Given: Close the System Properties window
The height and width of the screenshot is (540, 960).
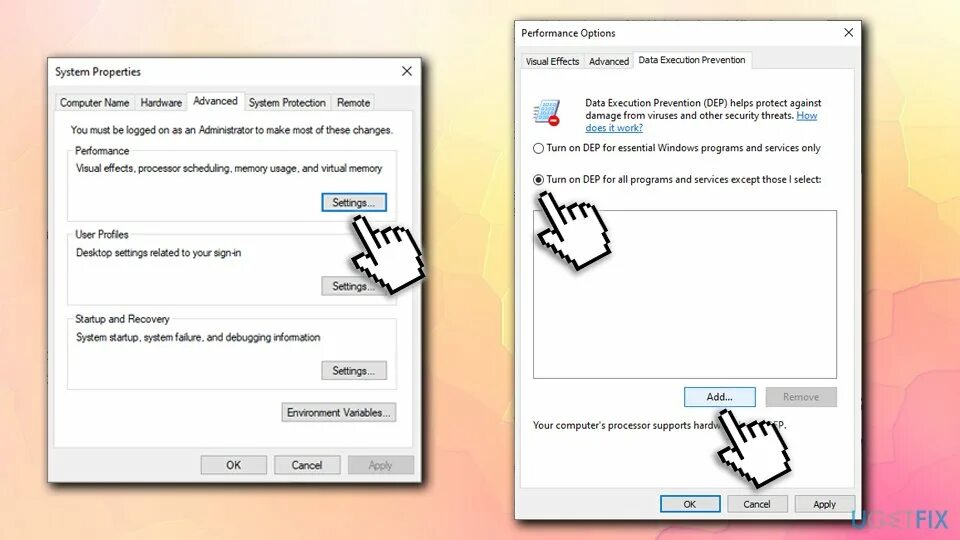Looking at the screenshot, I should click(407, 72).
